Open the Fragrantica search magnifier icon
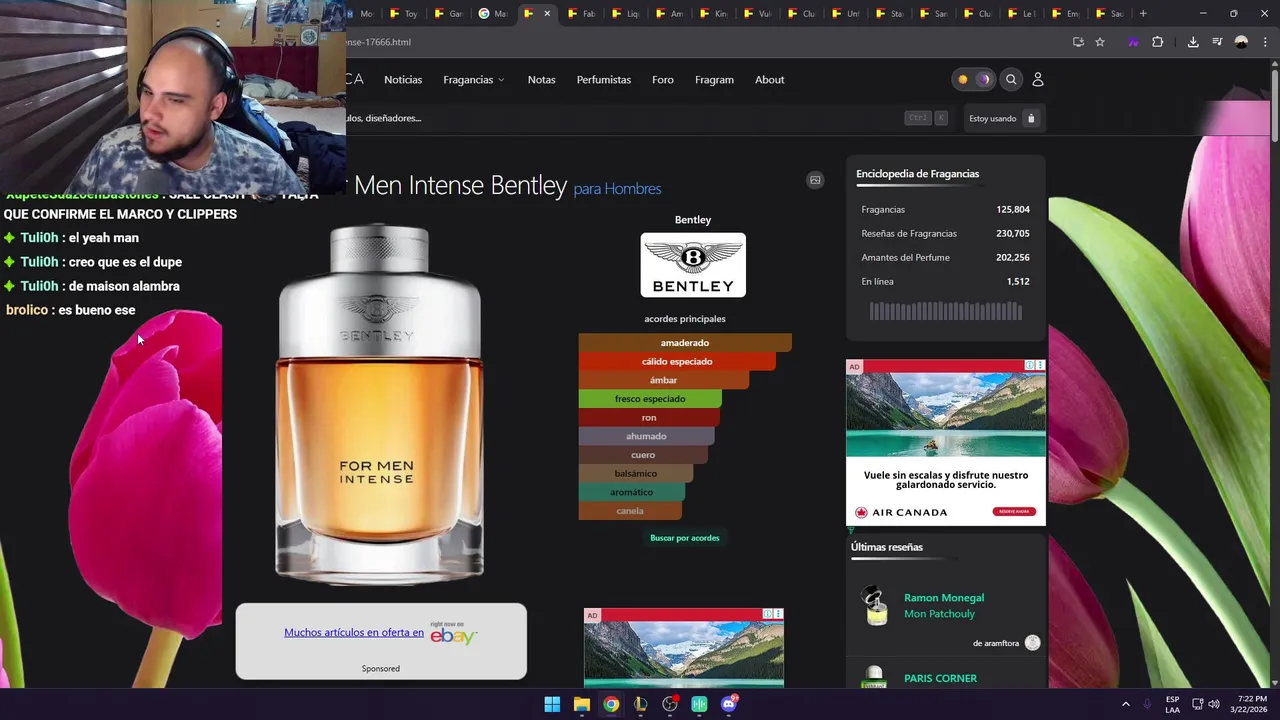Image resolution: width=1280 pixels, height=720 pixels. click(1011, 80)
